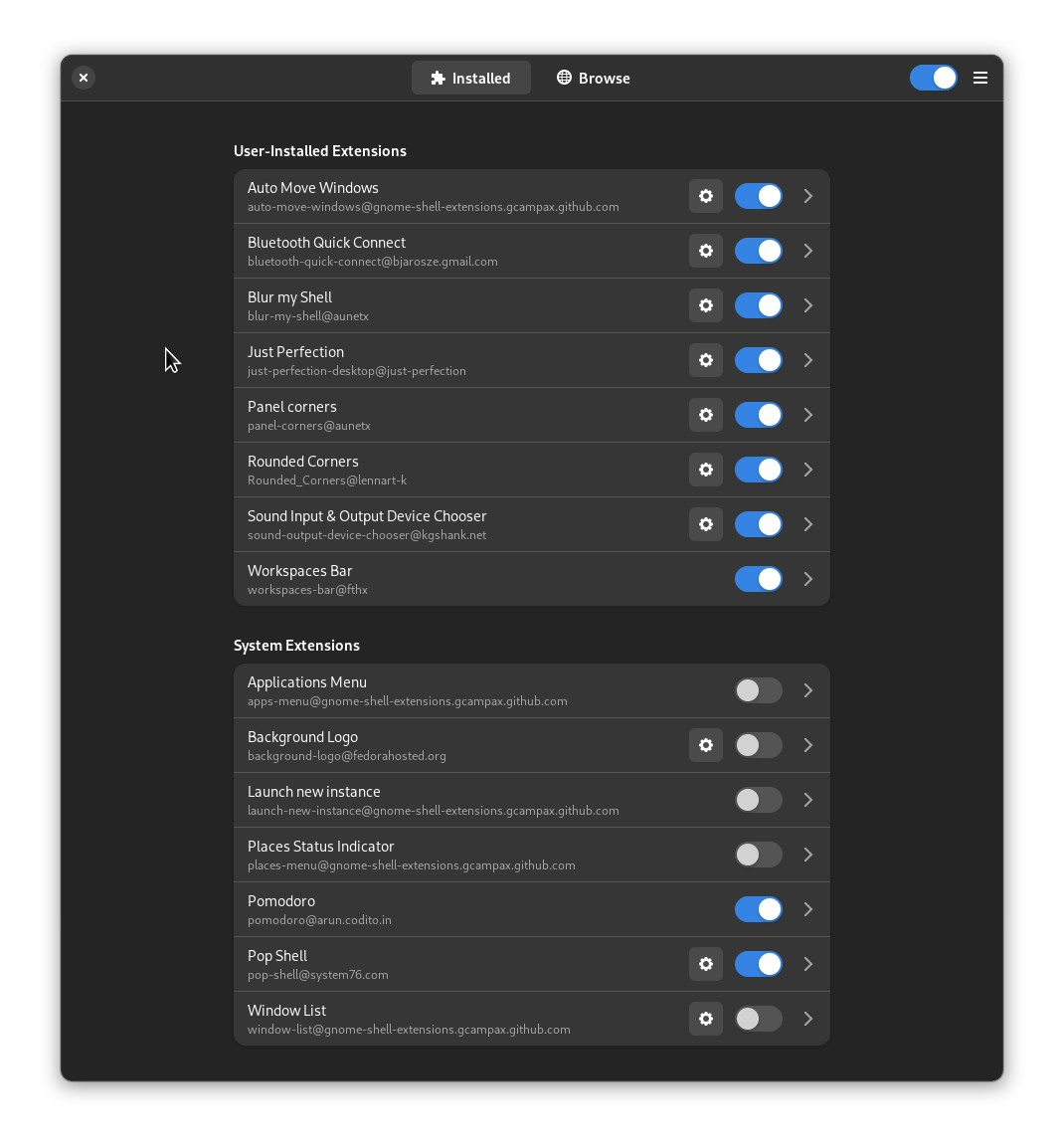Turn off all extensions with the header switch

pyautogui.click(x=933, y=78)
